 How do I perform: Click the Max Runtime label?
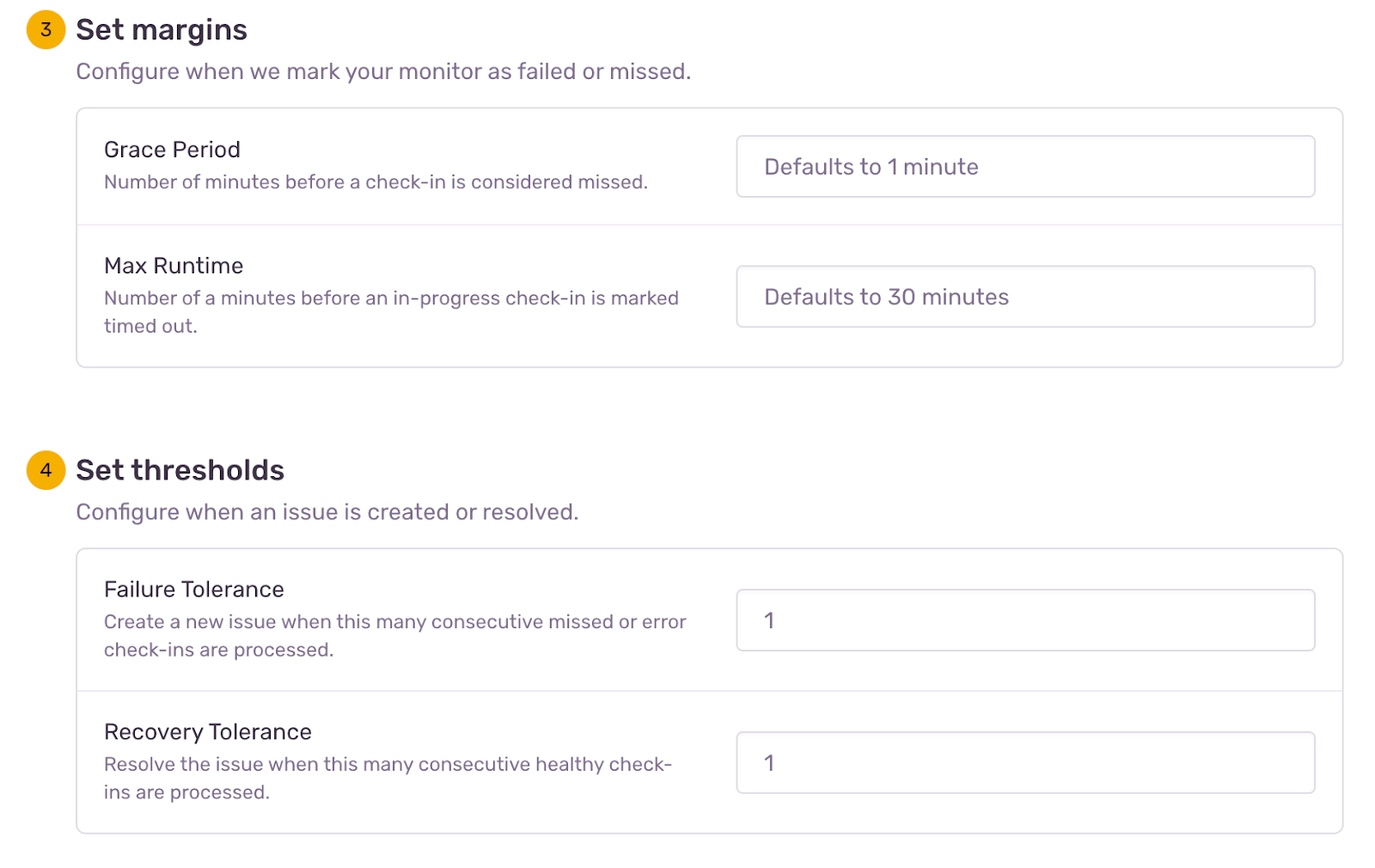coord(174,266)
